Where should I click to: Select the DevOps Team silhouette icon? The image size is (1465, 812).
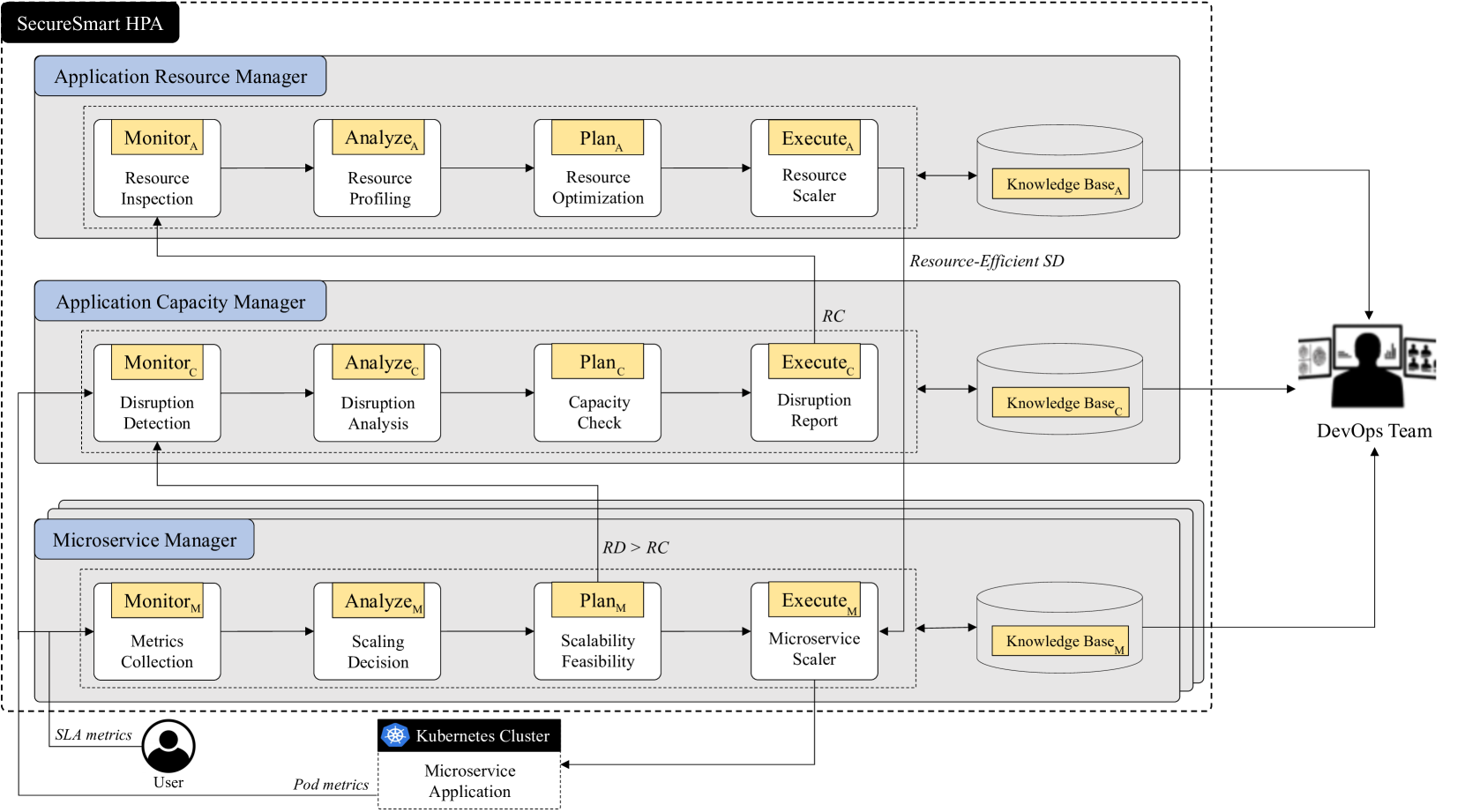pyautogui.click(x=1367, y=366)
